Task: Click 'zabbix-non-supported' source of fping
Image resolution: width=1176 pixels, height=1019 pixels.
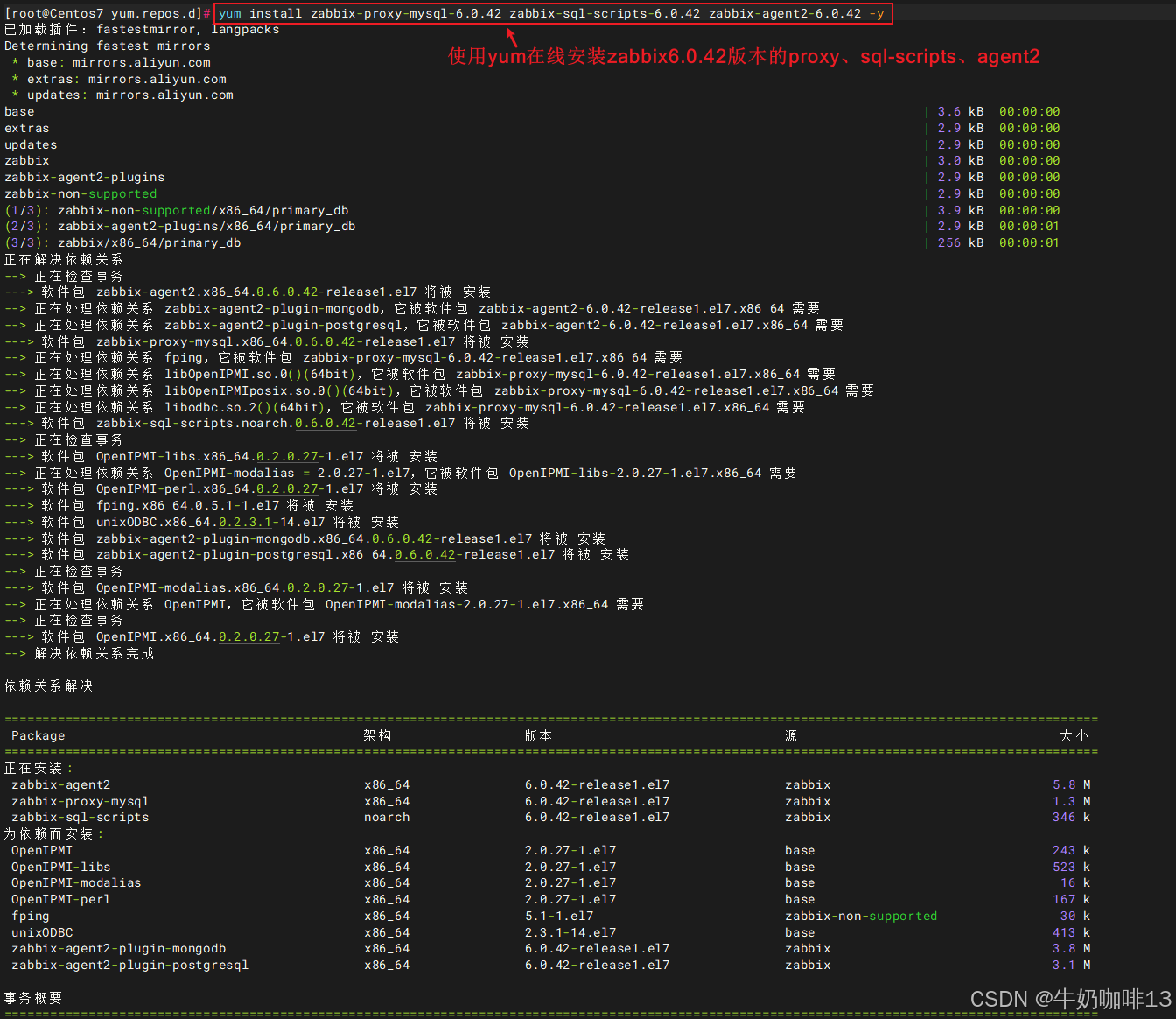Action: (x=861, y=917)
